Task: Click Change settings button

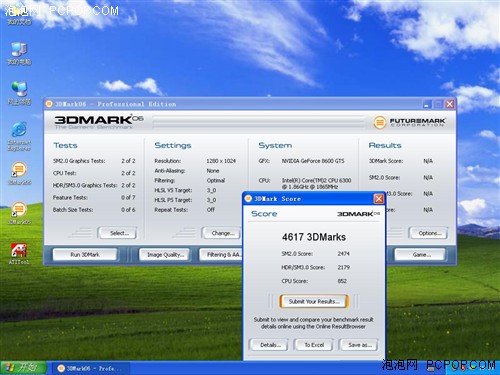Action: pos(221,233)
